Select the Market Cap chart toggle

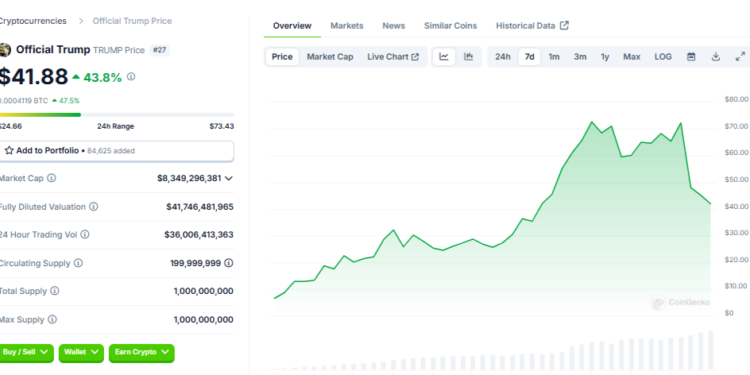330,56
